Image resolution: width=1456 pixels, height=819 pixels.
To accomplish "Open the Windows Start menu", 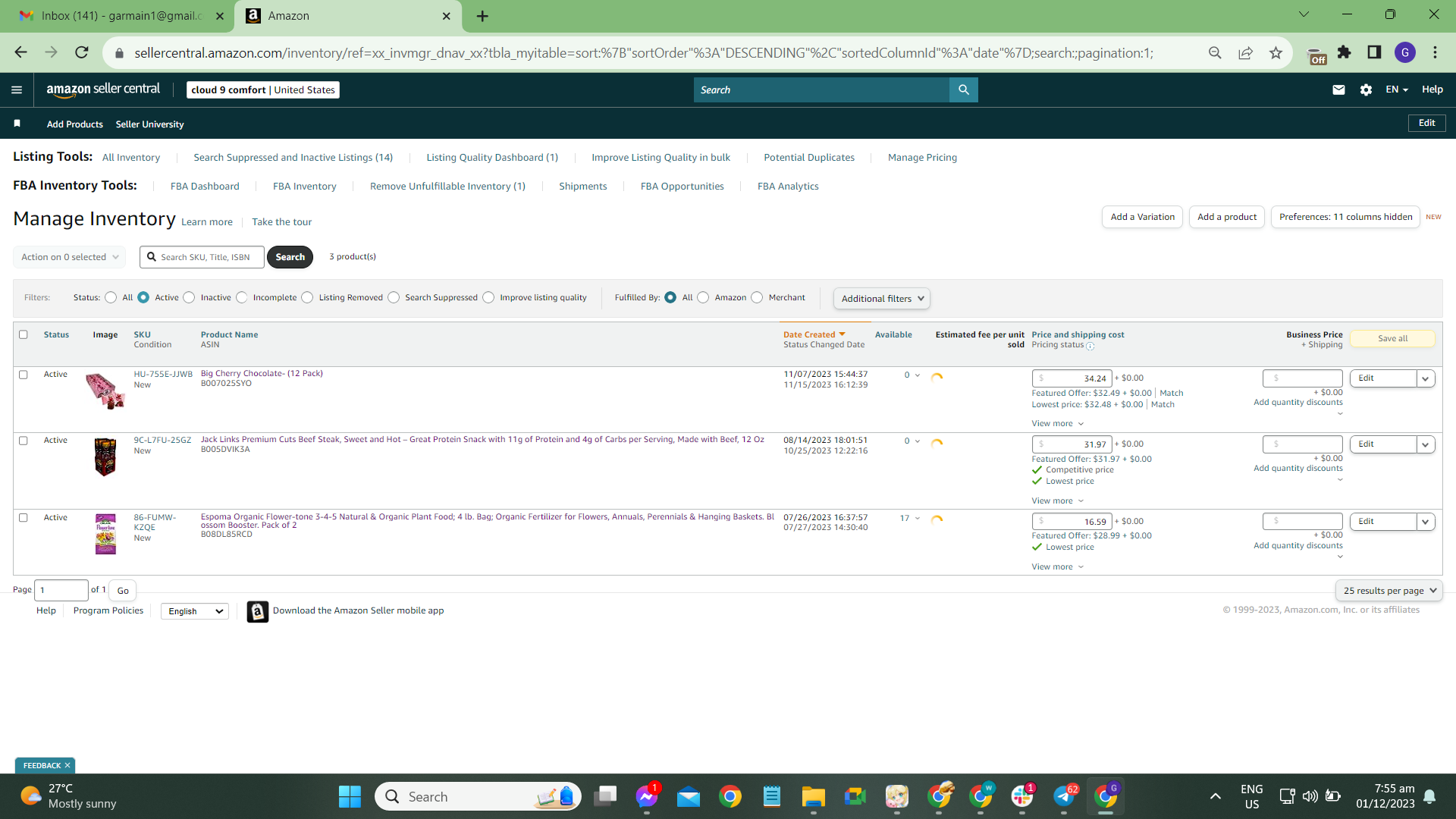I will [350, 796].
